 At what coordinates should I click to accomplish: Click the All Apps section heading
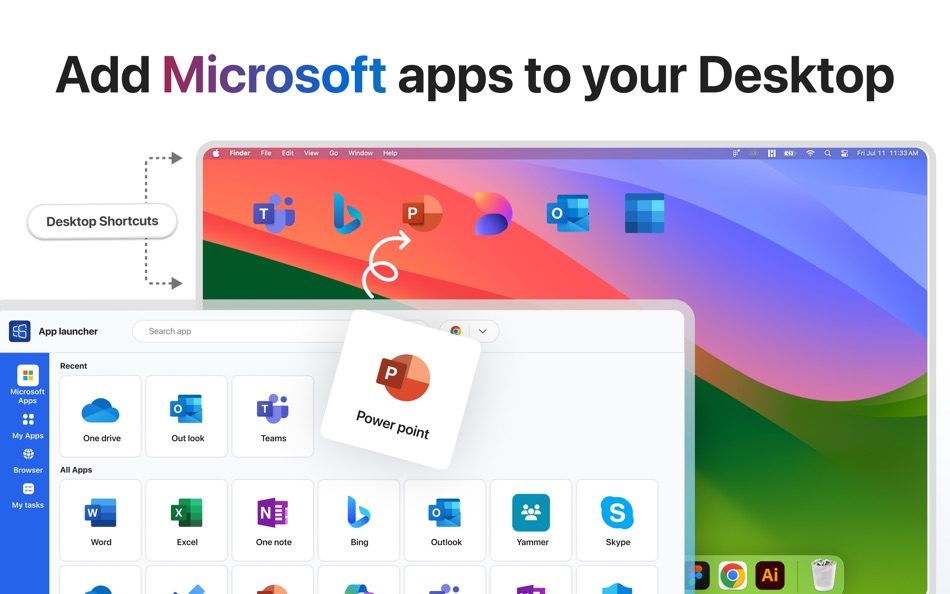(76, 470)
